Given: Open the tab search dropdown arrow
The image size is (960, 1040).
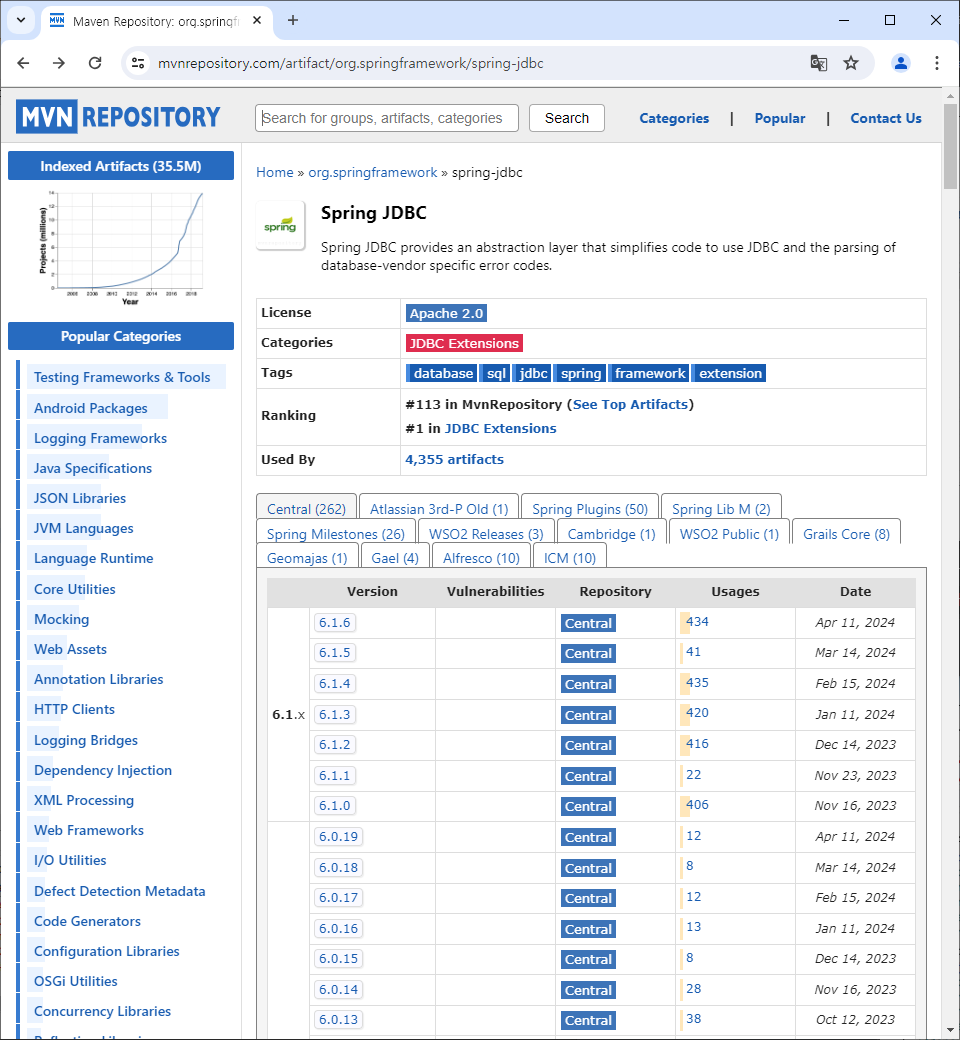Looking at the screenshot, I should click(x=21, y=20).
